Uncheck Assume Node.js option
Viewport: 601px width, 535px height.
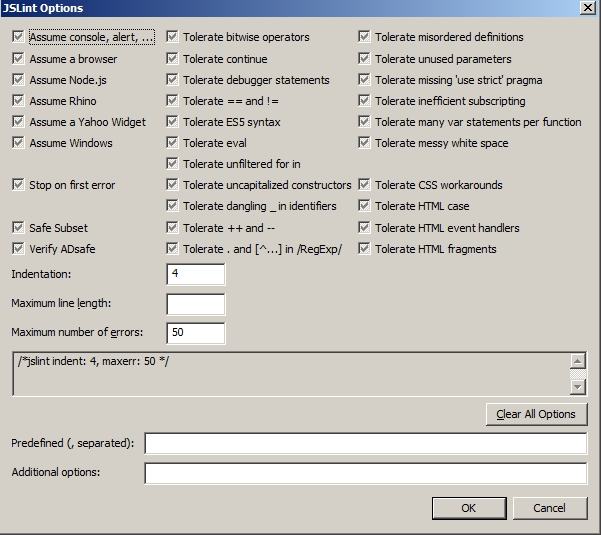18,80
